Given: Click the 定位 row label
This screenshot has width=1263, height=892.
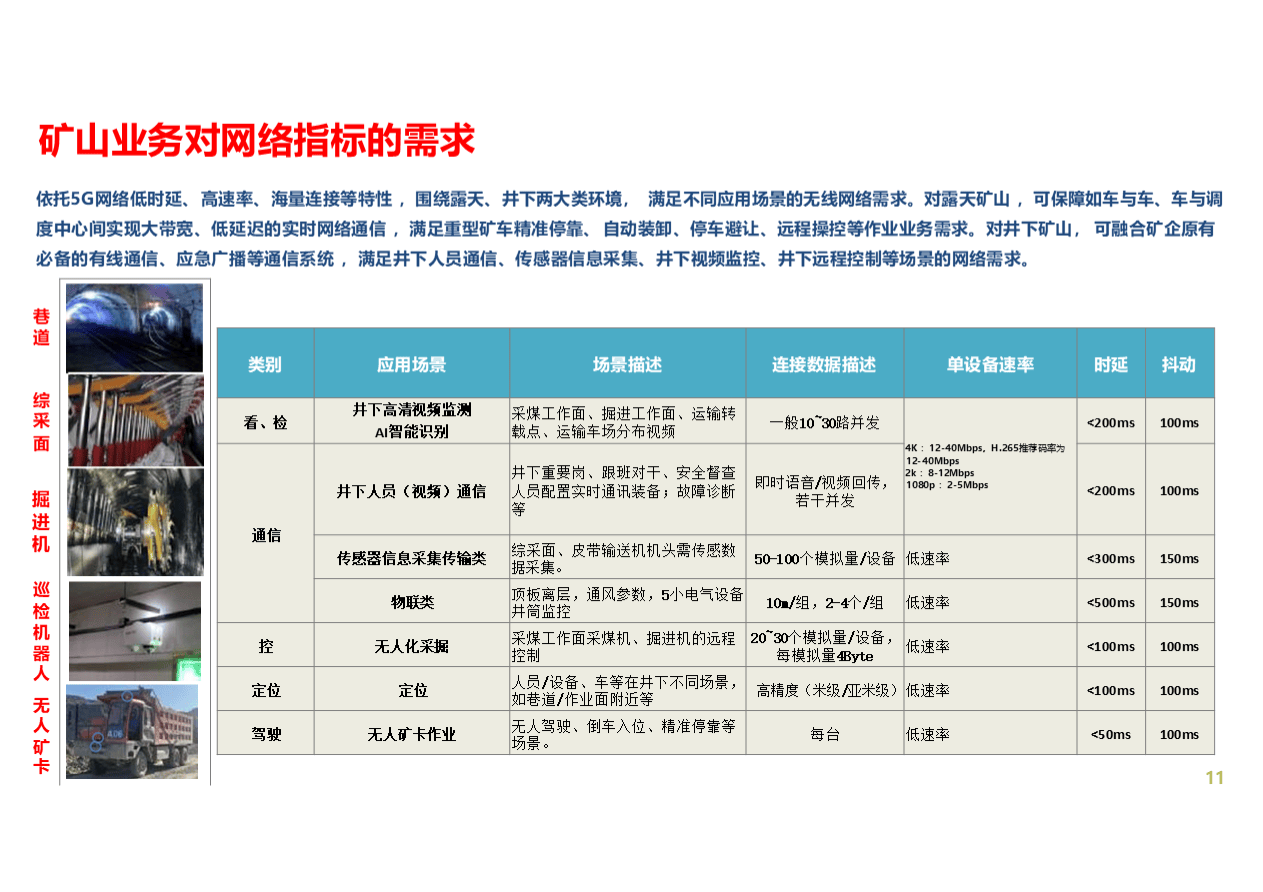Looking at the screenshot, I should [x=266, y=690].
